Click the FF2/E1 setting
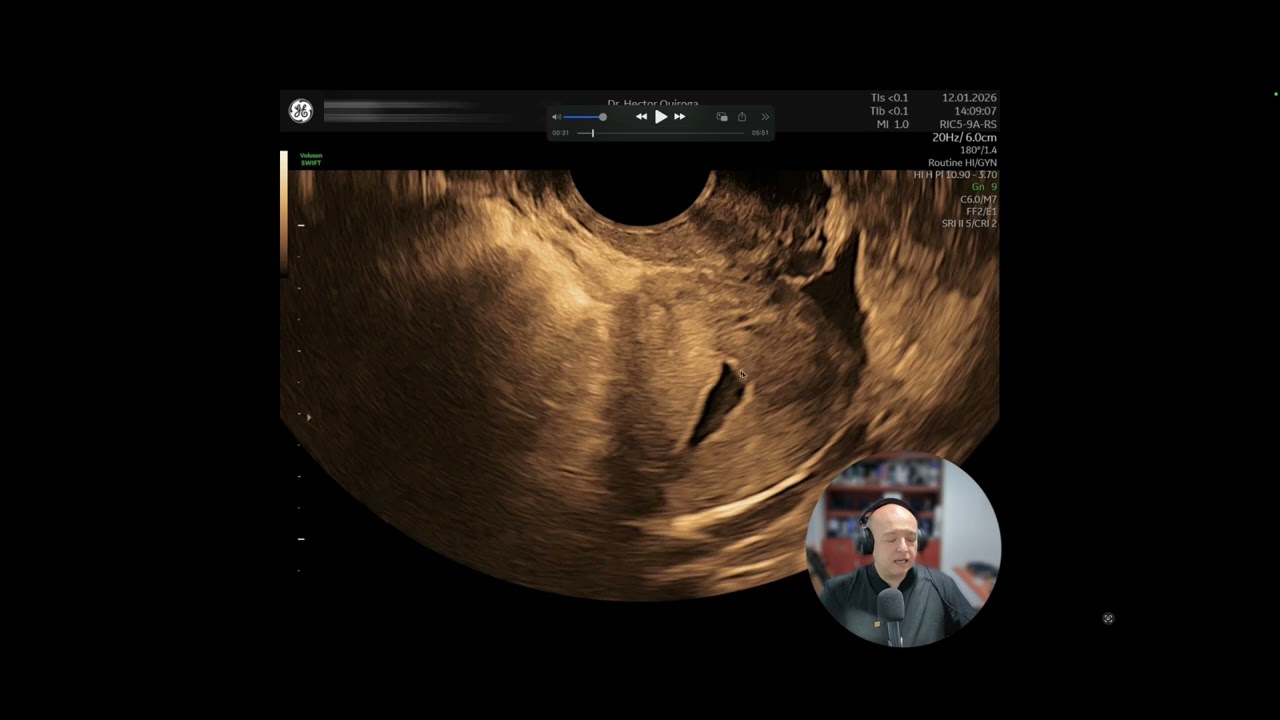 [x=981, y=212]
